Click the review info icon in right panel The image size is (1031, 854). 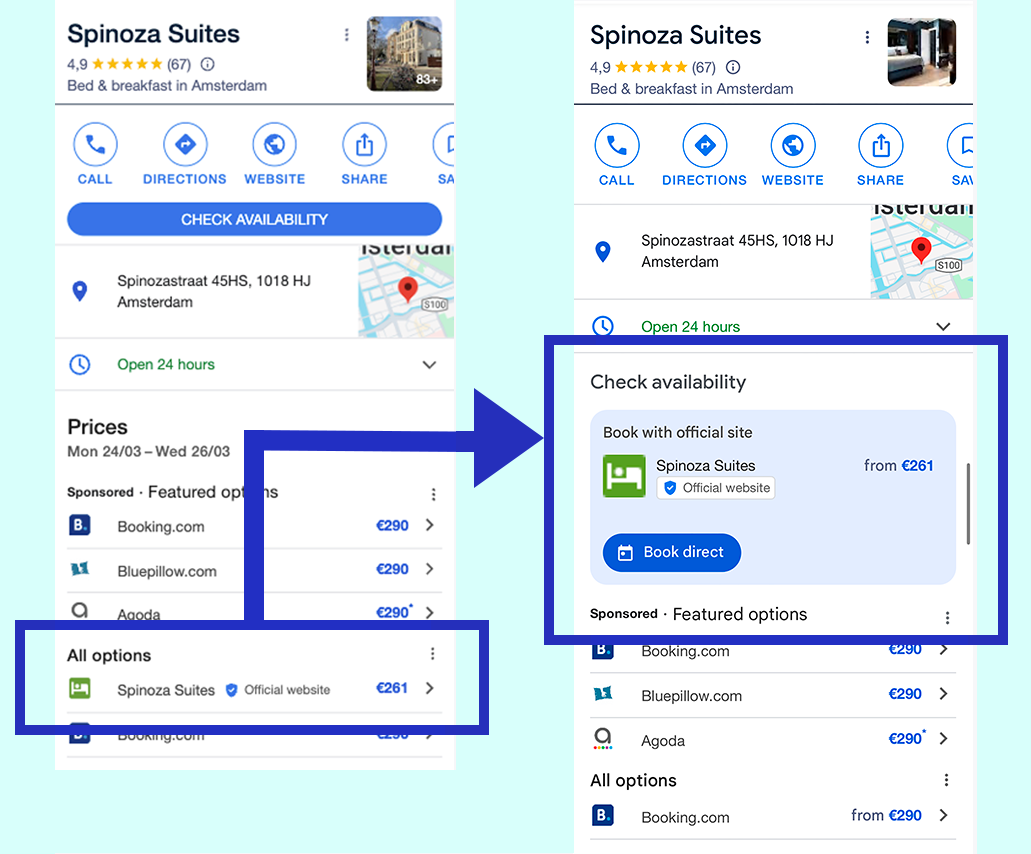(733, 68)
